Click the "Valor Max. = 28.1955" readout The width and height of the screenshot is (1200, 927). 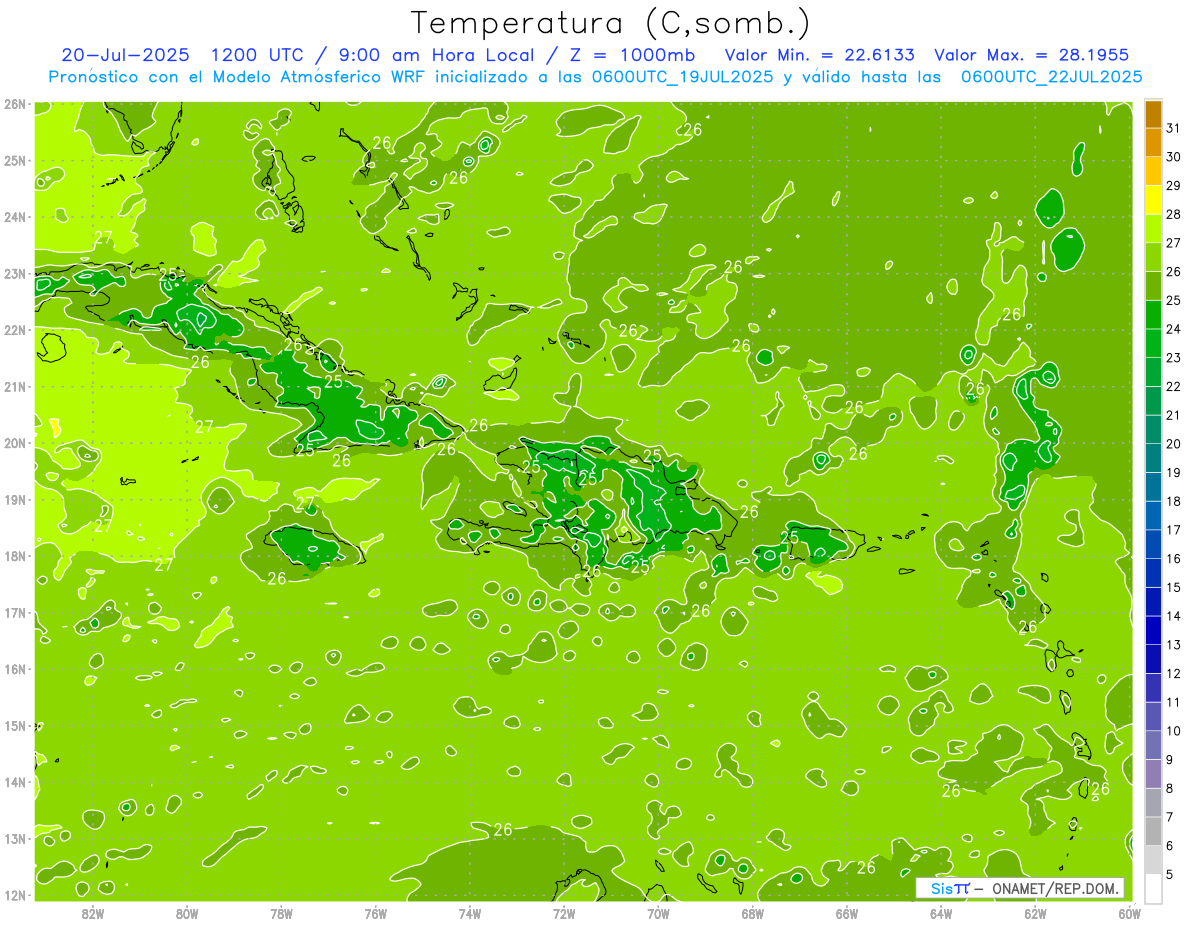tap(1034, 55)
